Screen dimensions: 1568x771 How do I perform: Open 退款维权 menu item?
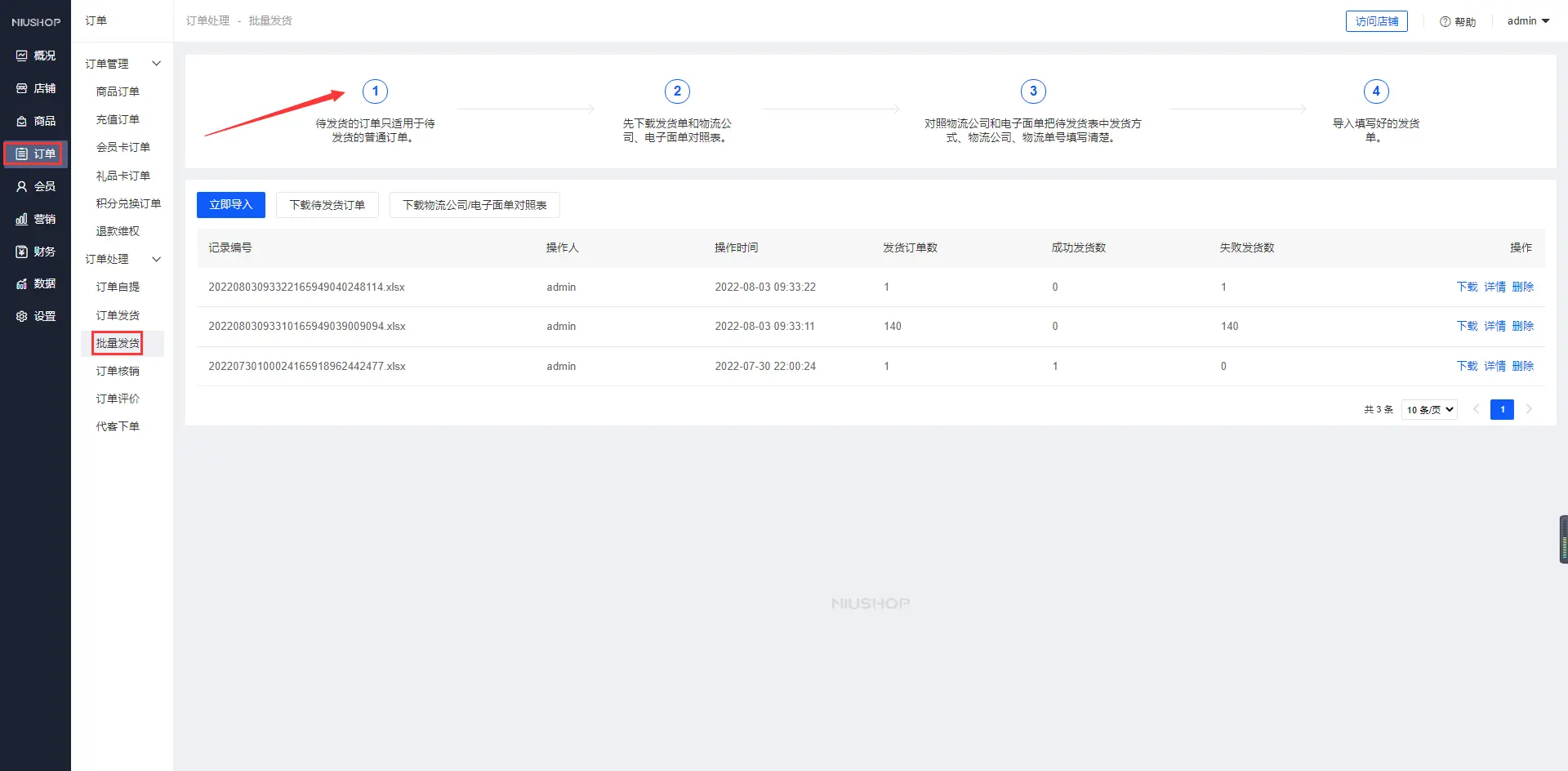pyautogui.click(x=118, y=231)
